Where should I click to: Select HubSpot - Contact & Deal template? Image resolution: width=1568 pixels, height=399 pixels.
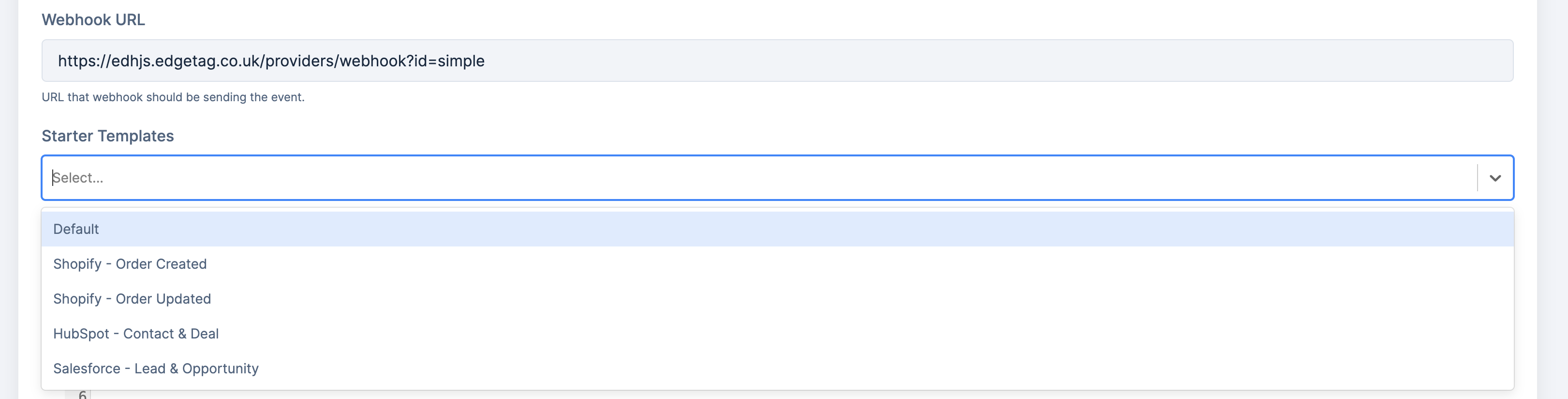tap(777, 334)
